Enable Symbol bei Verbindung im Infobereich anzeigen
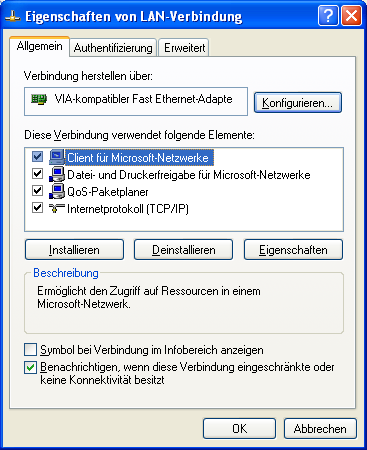367x450 pixels. tap(30, 350)
